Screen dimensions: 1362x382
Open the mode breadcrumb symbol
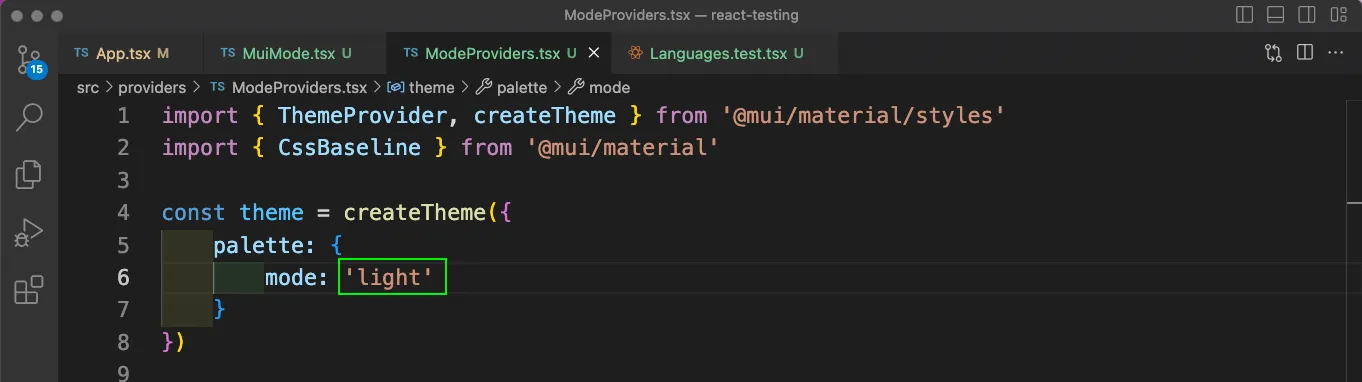[600, 87]
